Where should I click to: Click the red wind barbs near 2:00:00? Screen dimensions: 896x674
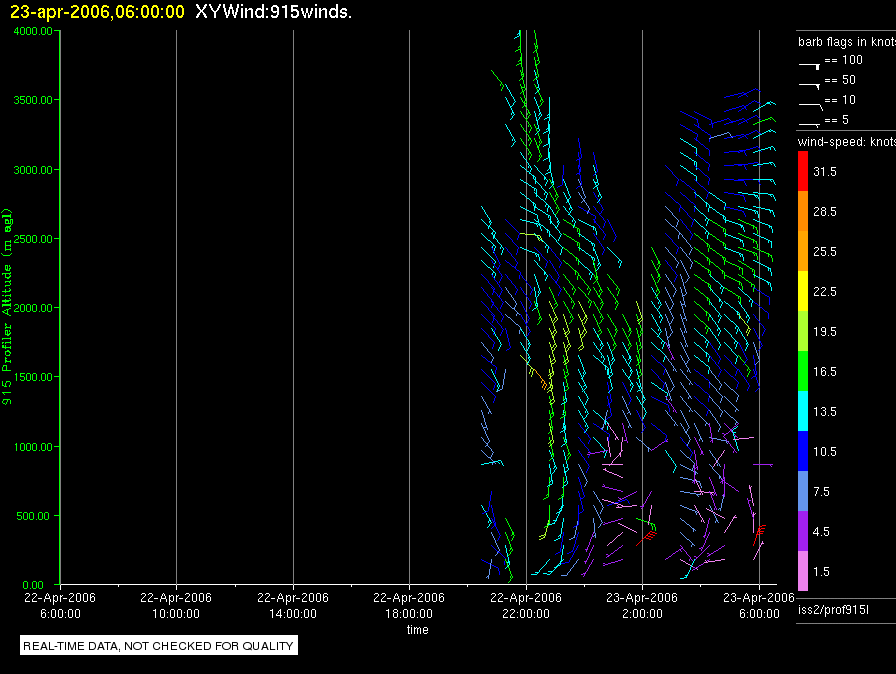click(x=651, y=533)
